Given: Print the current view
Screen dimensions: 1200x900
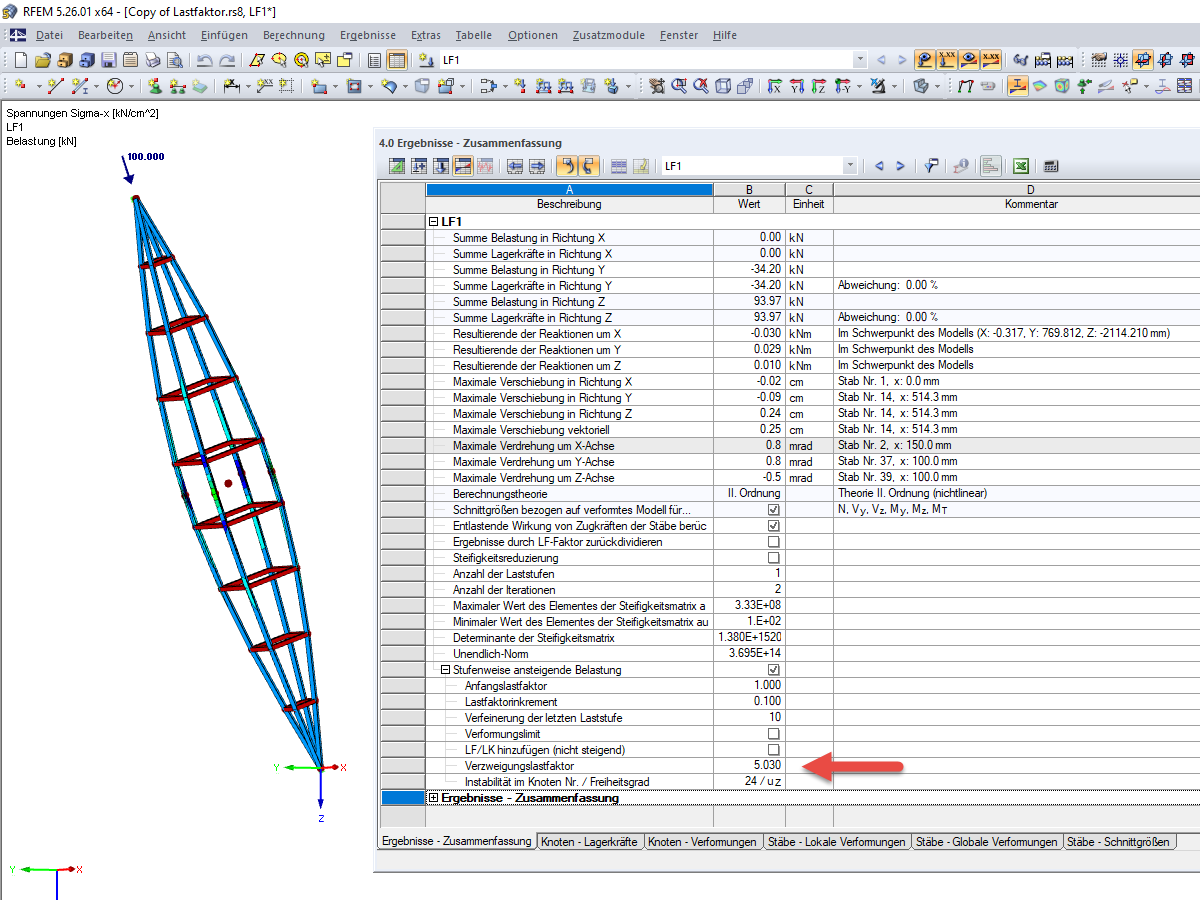Looking at the screenshot, I should [x=154, y=60].
